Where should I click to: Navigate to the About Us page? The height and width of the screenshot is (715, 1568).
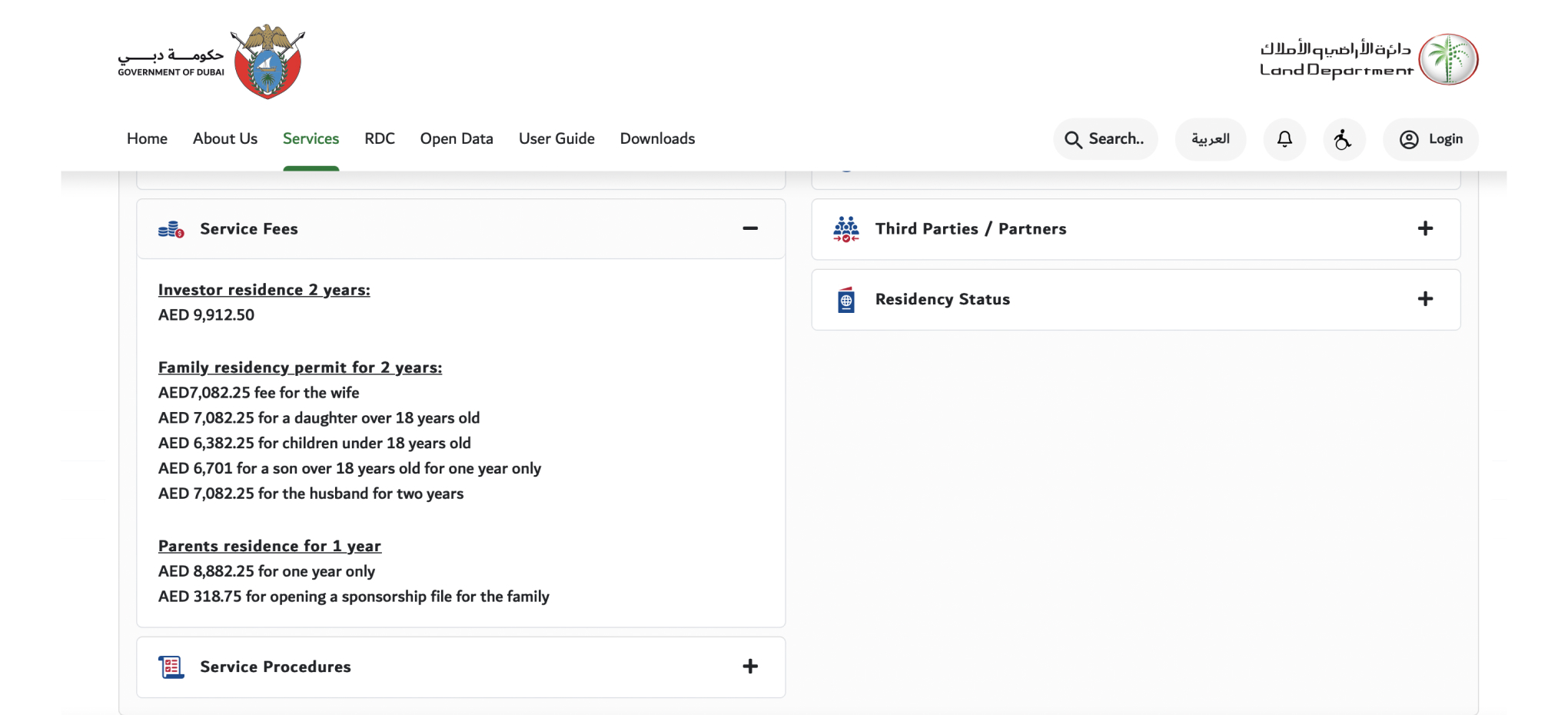coord(225,139)
